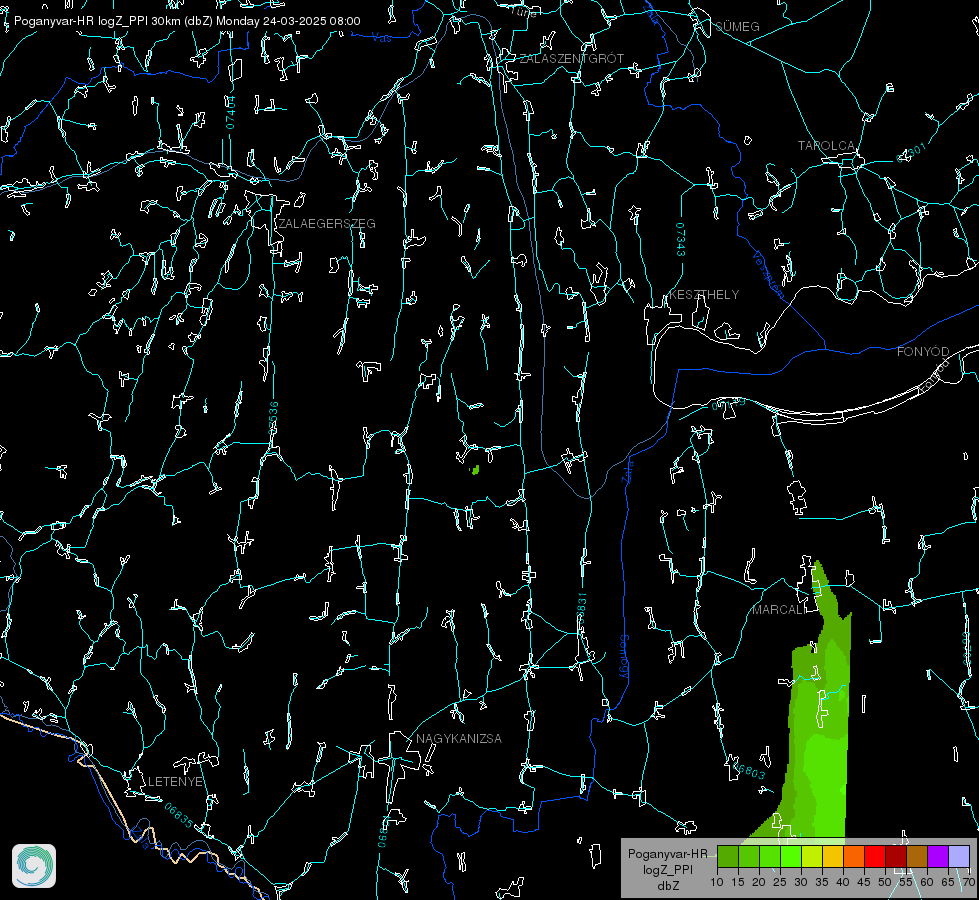Click the green 15-20 dBZ legend swatch
The image size is (979, 900).
pyautogui.click(x=749, y=856)
